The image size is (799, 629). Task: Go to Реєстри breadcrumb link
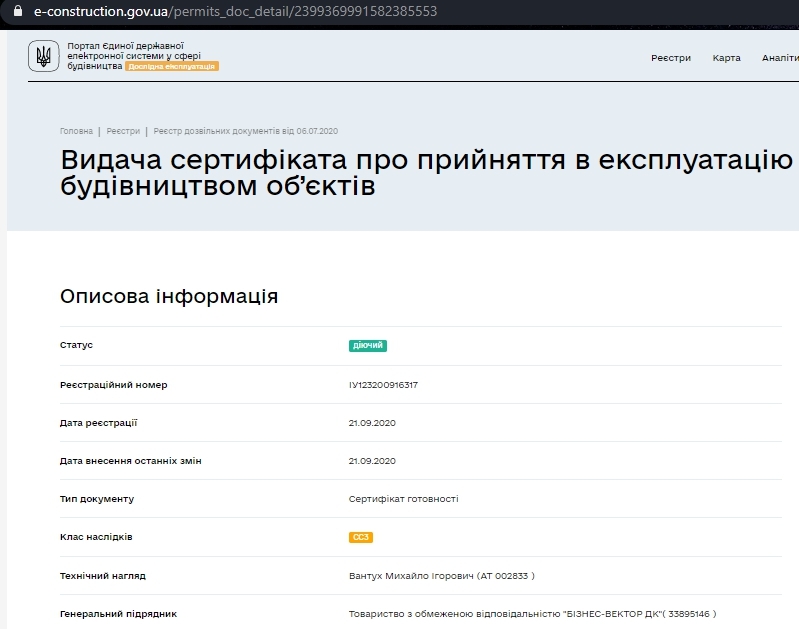(x=123, y=131)
